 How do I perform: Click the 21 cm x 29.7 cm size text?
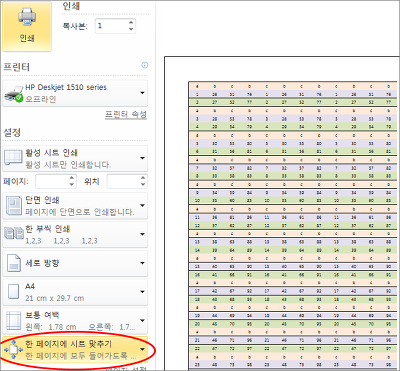point(55,298)
